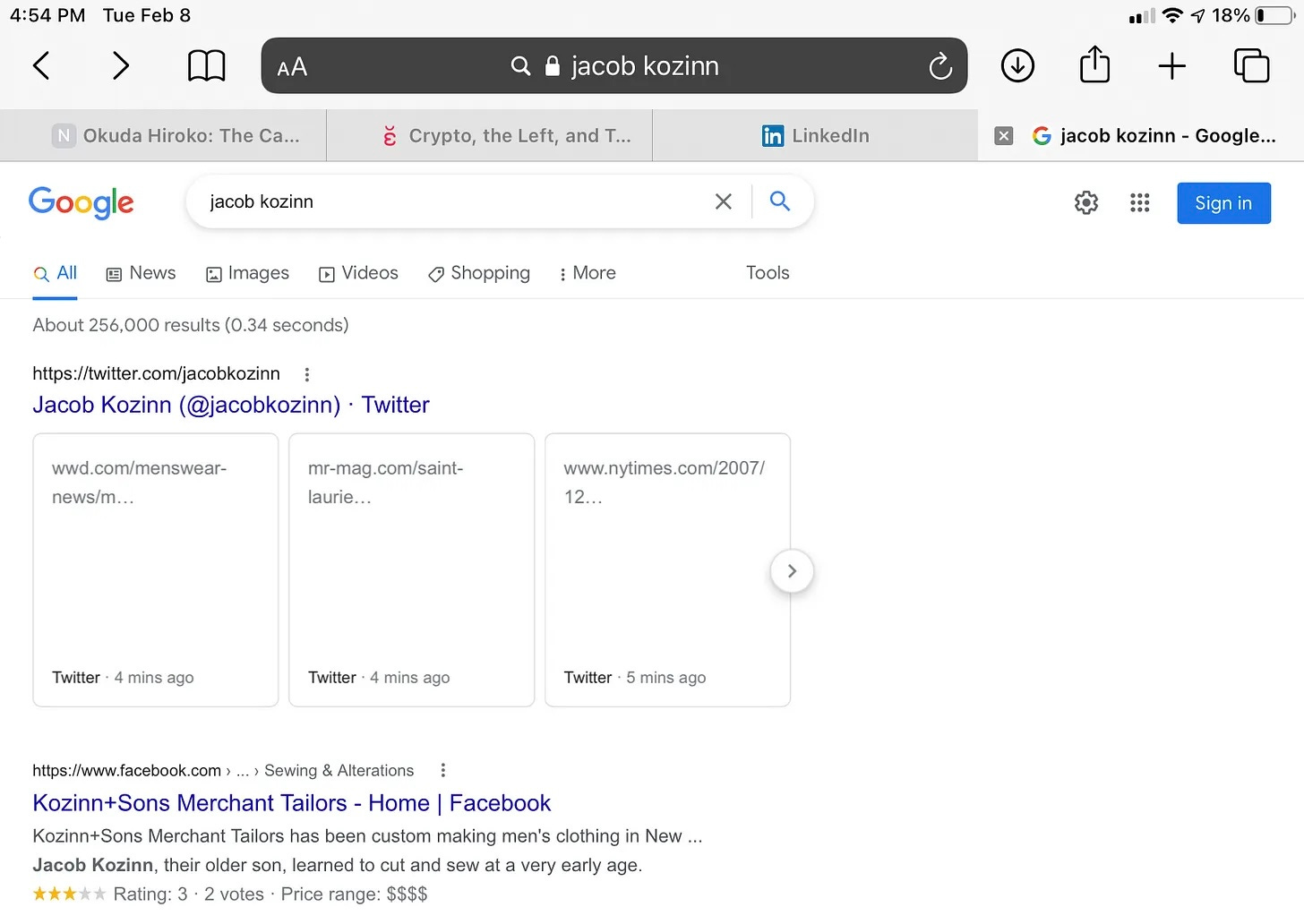Switch to Shopping results
Screen dimensions: 1304x924
pos(479,273)
